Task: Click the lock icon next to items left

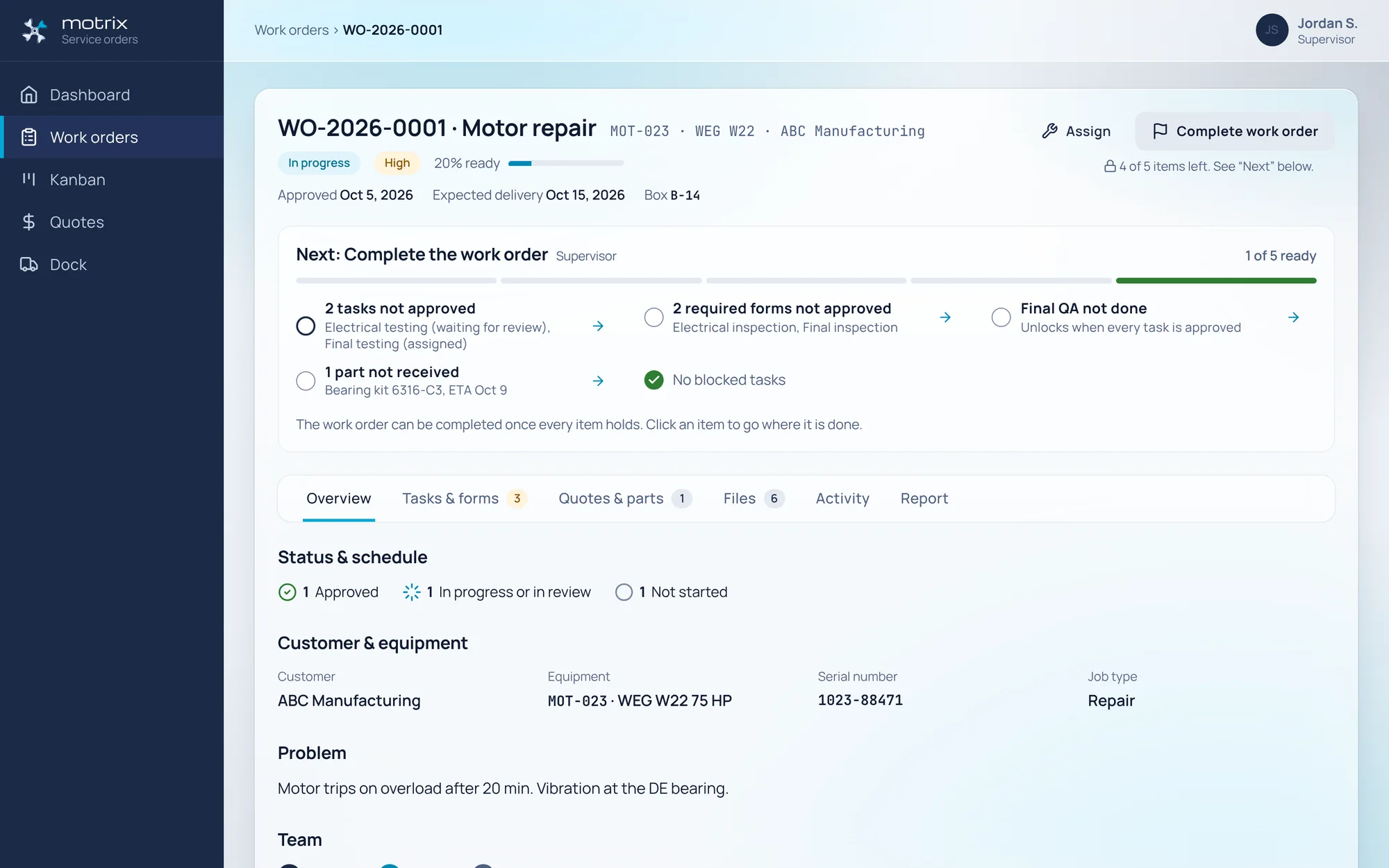Action: 1110,166
